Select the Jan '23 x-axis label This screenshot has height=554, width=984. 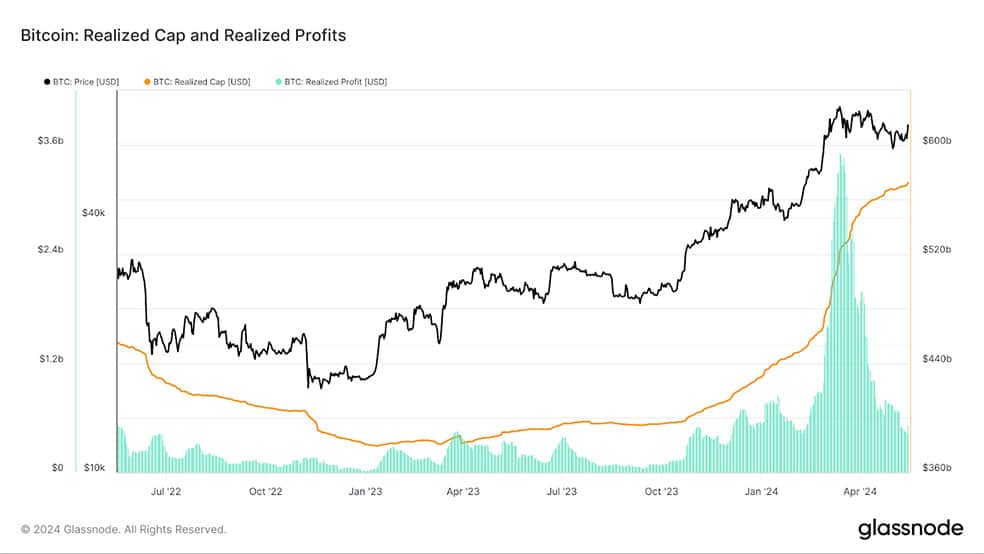tap(365, 491)
